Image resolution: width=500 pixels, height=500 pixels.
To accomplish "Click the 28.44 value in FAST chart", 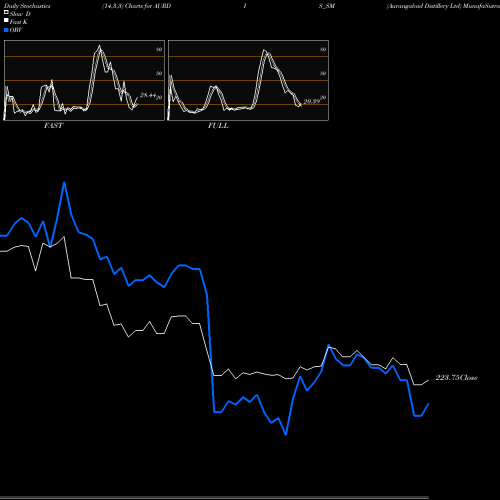I will [x=148, y=95].
